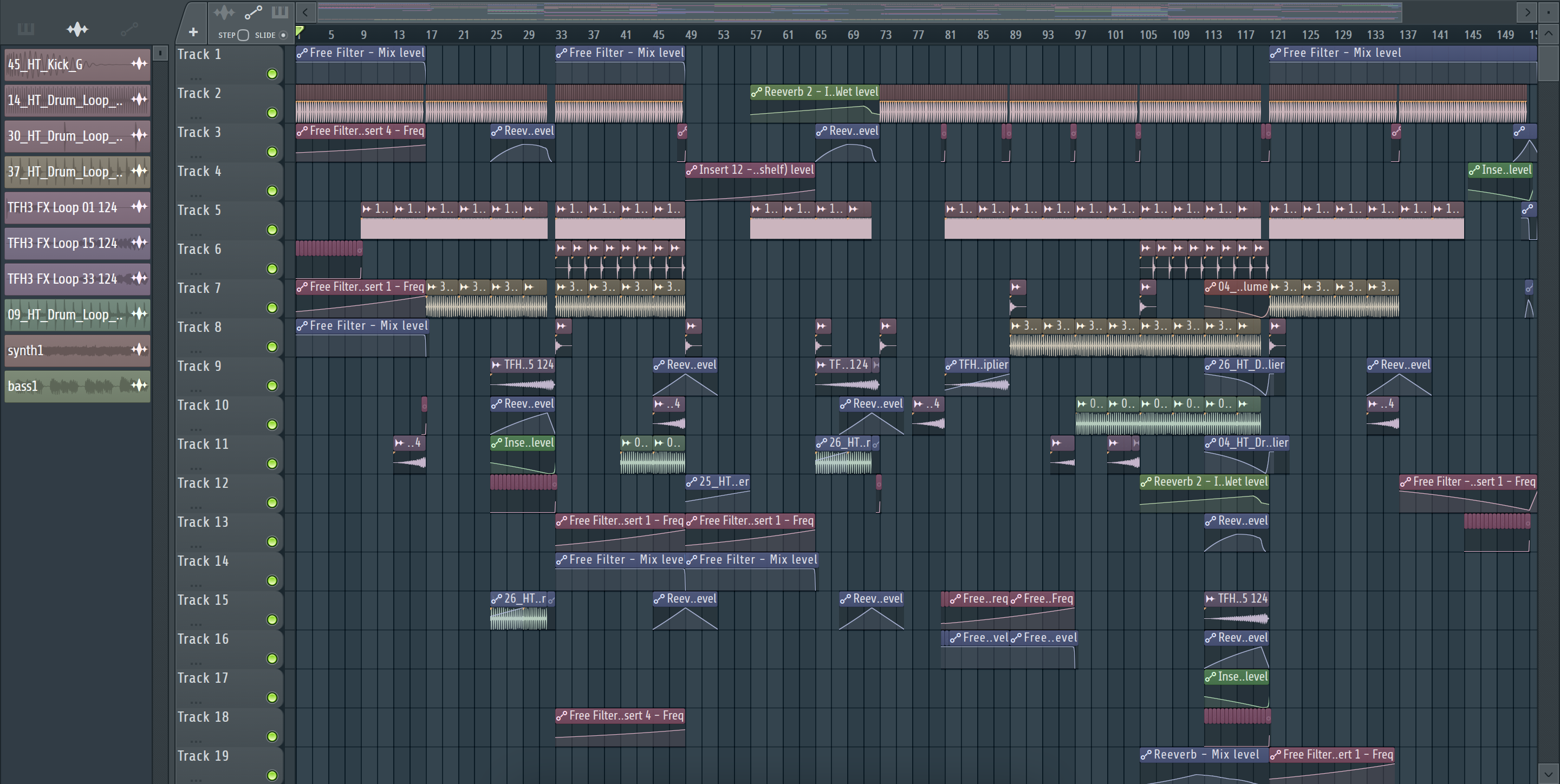This screenshot has height=784, width=1560.
Task: Add a new clip with plus button
Action: point(193,32)
